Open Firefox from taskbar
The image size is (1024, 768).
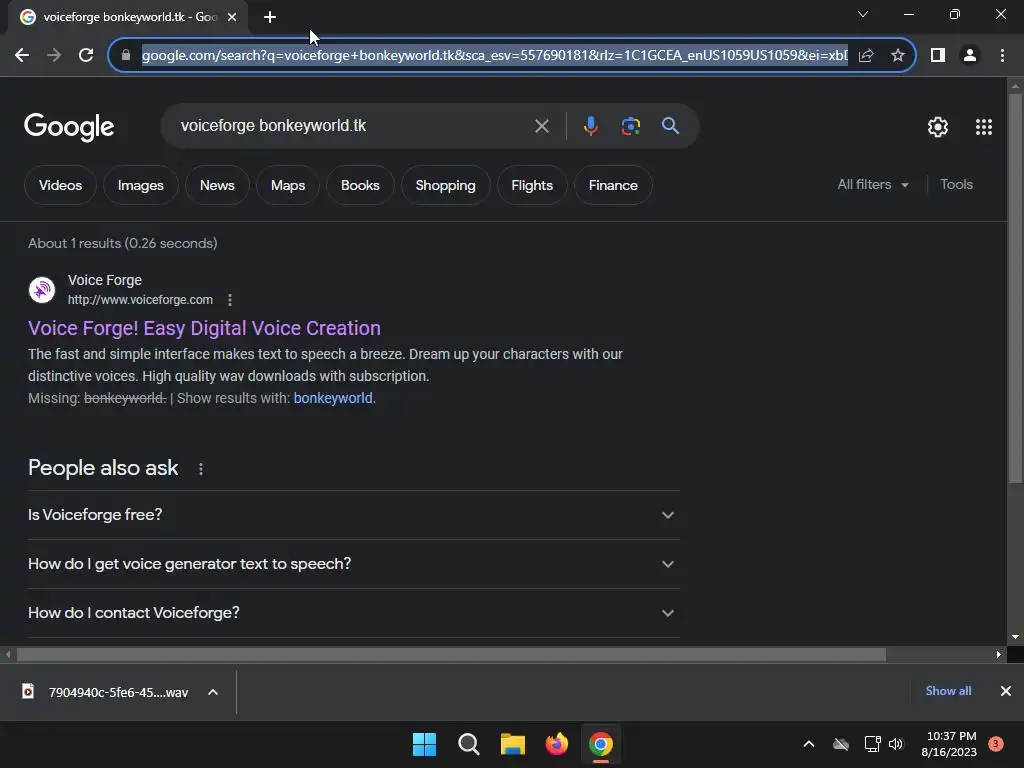click(x=556, y=744)
